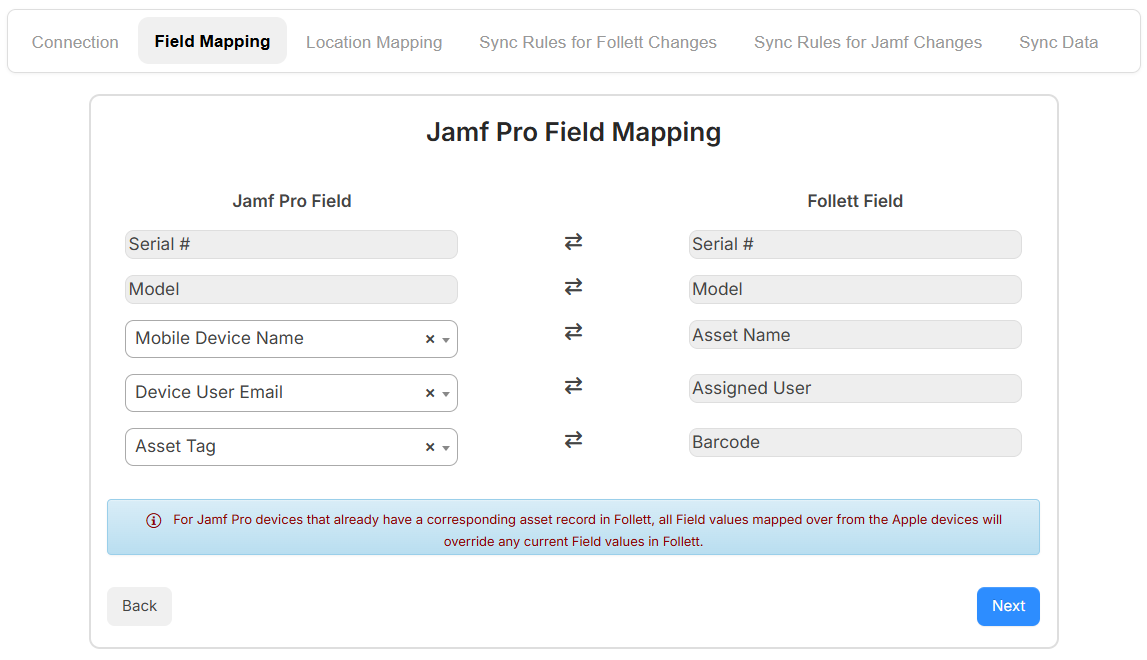Viewport: 1147px width, 660px height.
Task: Click the Jamf Pro Serial # field
Action: click(x=291, y=244)
